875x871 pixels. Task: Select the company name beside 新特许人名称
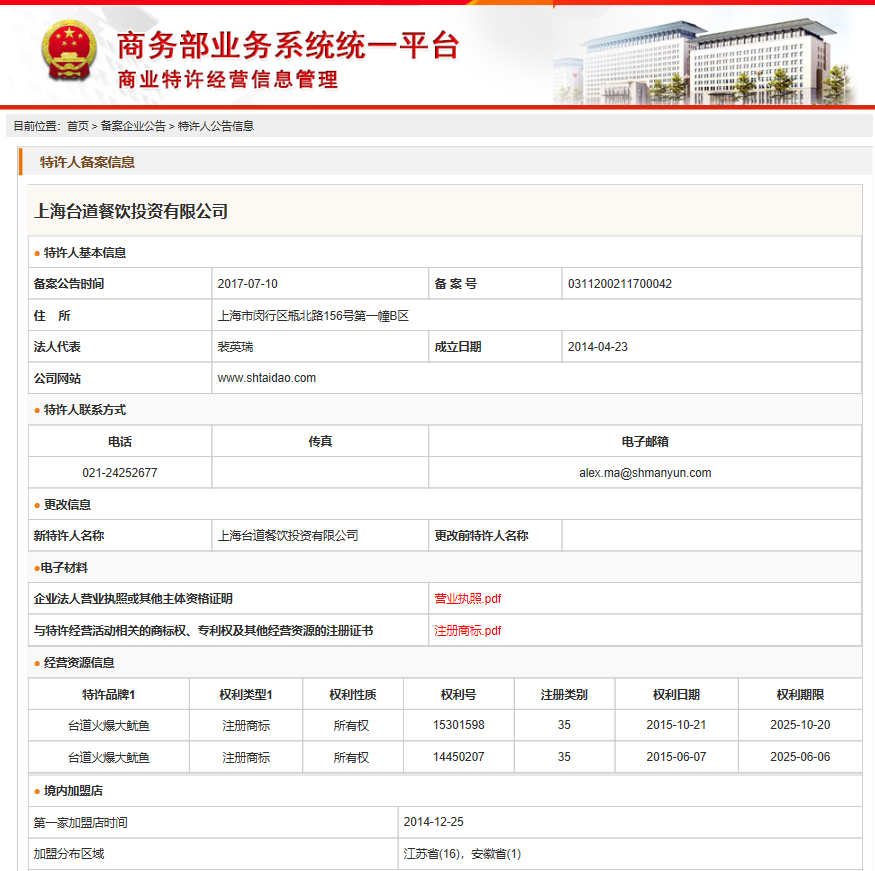click(288, 536)
